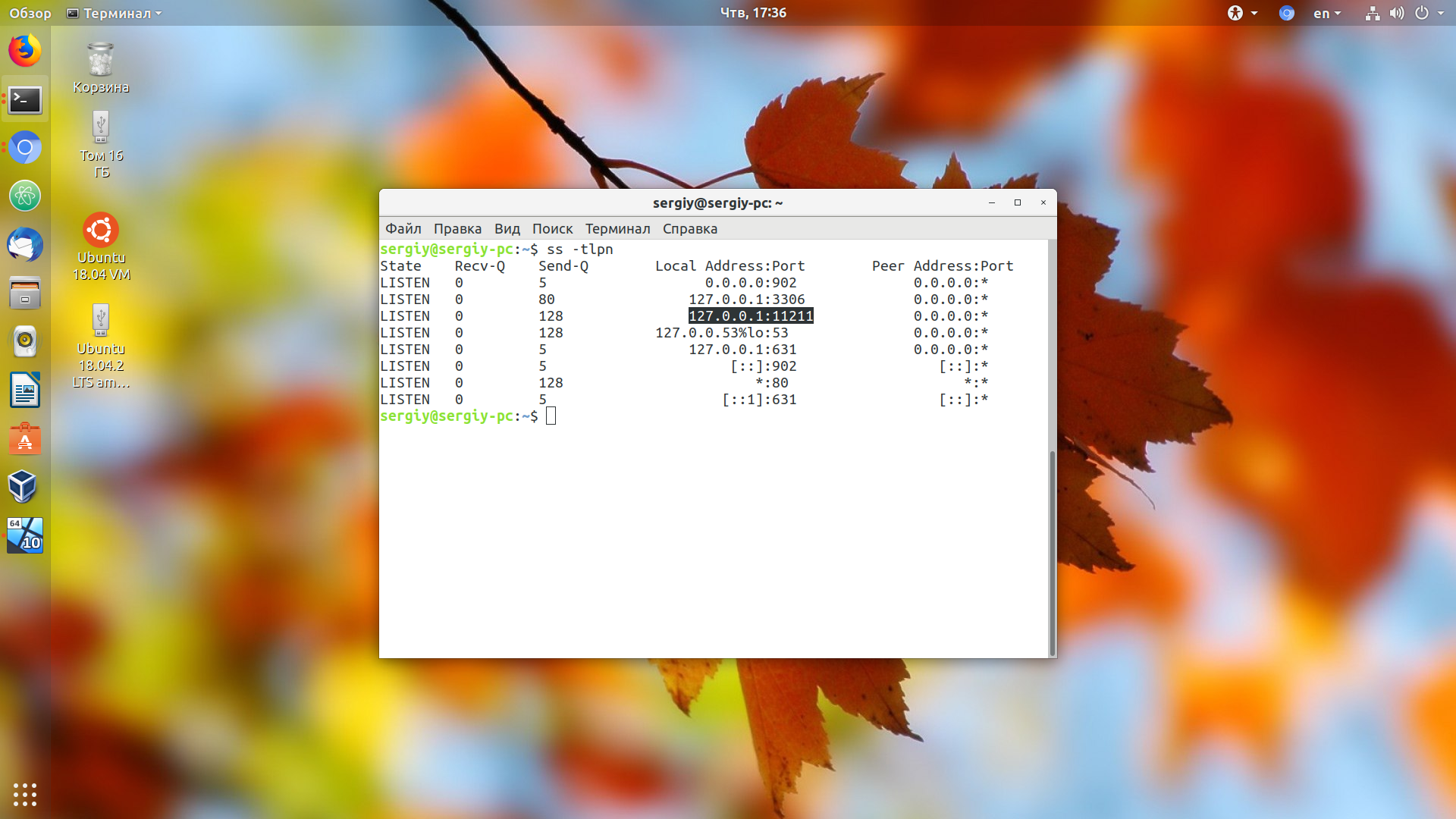Open Chromium browser in the dock

[25, 148]
